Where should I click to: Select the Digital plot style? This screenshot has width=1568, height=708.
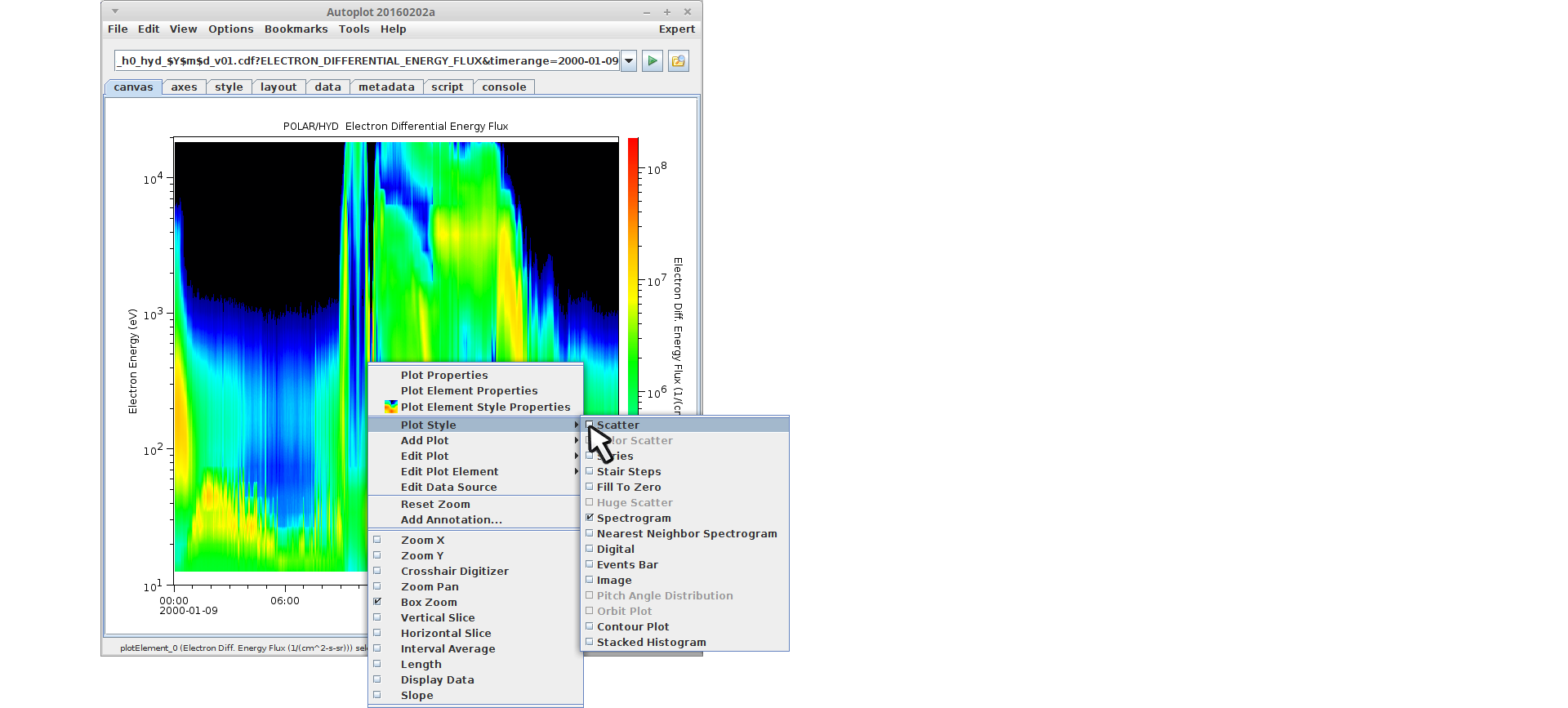click(x=685, y=549)
